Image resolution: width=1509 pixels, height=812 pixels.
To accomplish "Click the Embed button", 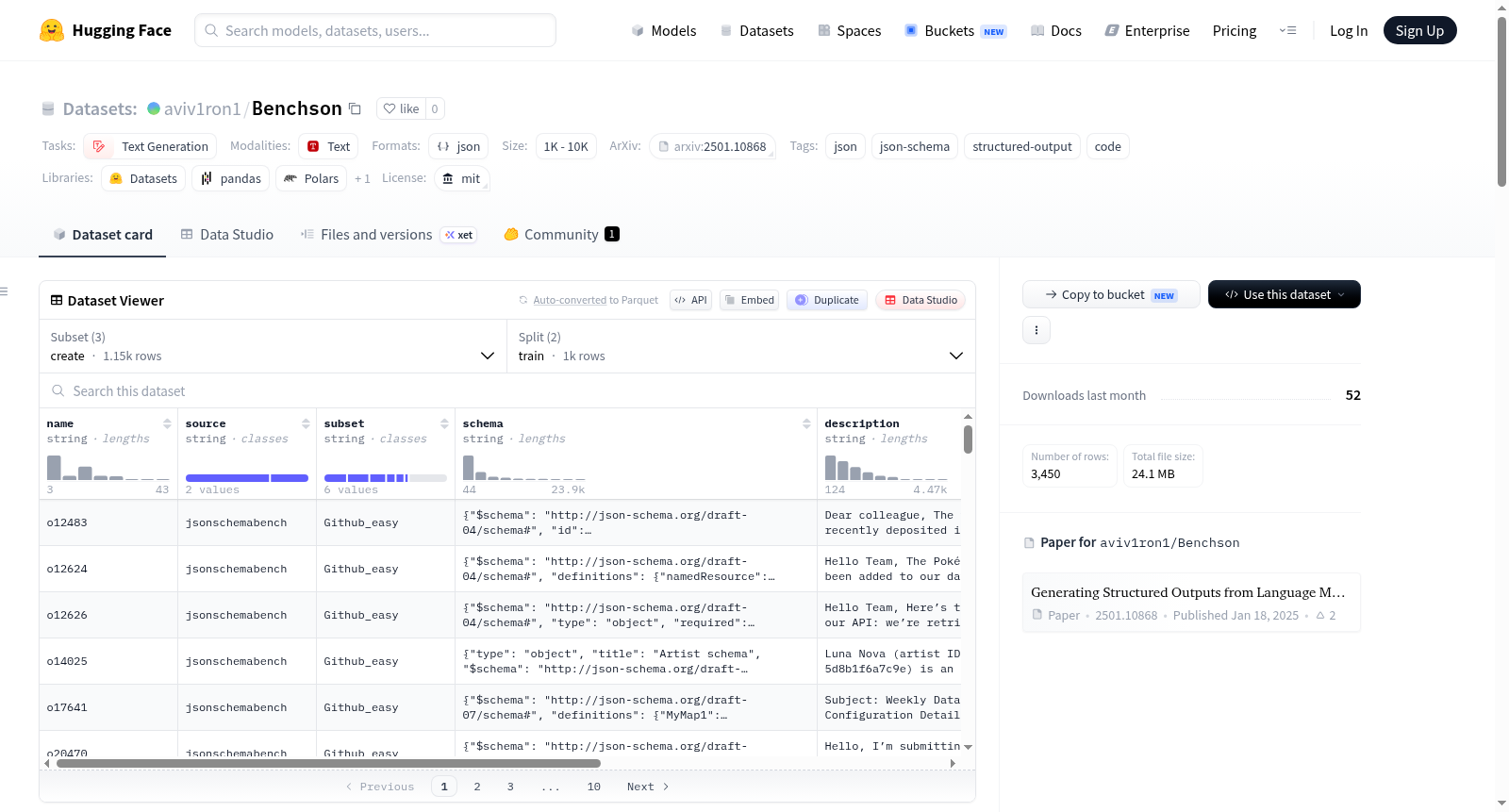I will pos(748,300).
